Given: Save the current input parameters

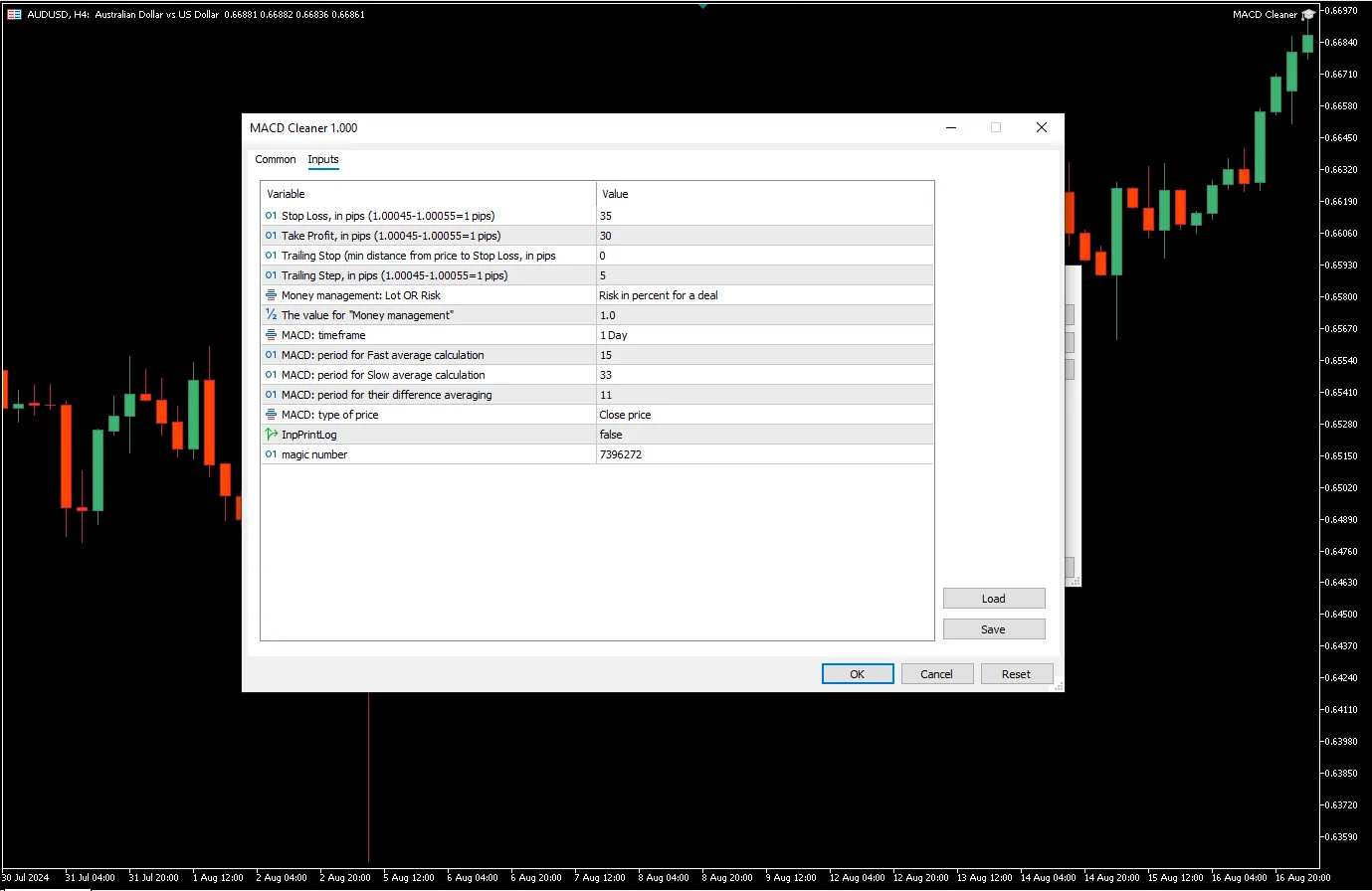Looking at the screenshot, I should tap(993, 629).
